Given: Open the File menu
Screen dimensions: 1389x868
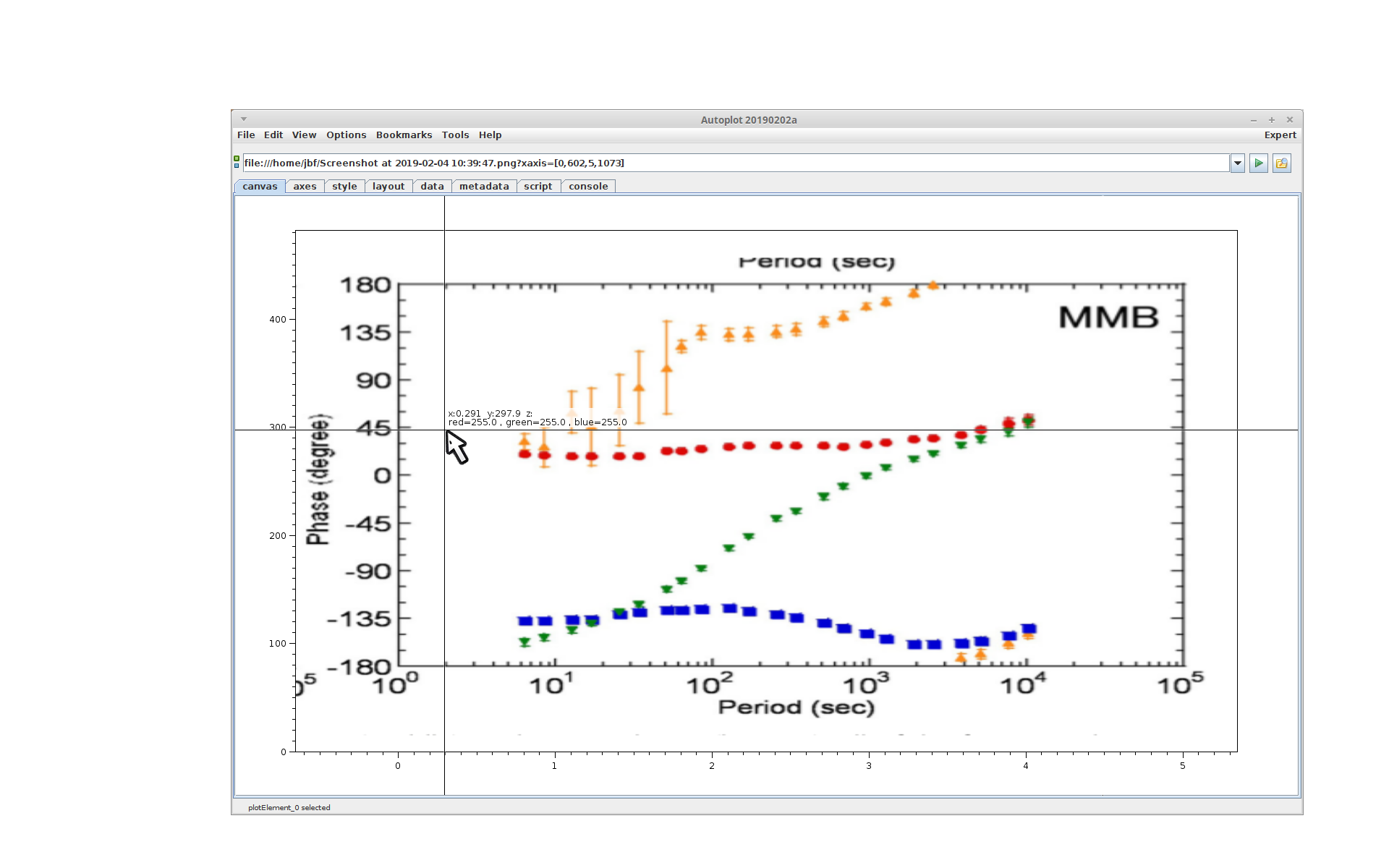Looking at the screenshot, I should click(246, 135).
